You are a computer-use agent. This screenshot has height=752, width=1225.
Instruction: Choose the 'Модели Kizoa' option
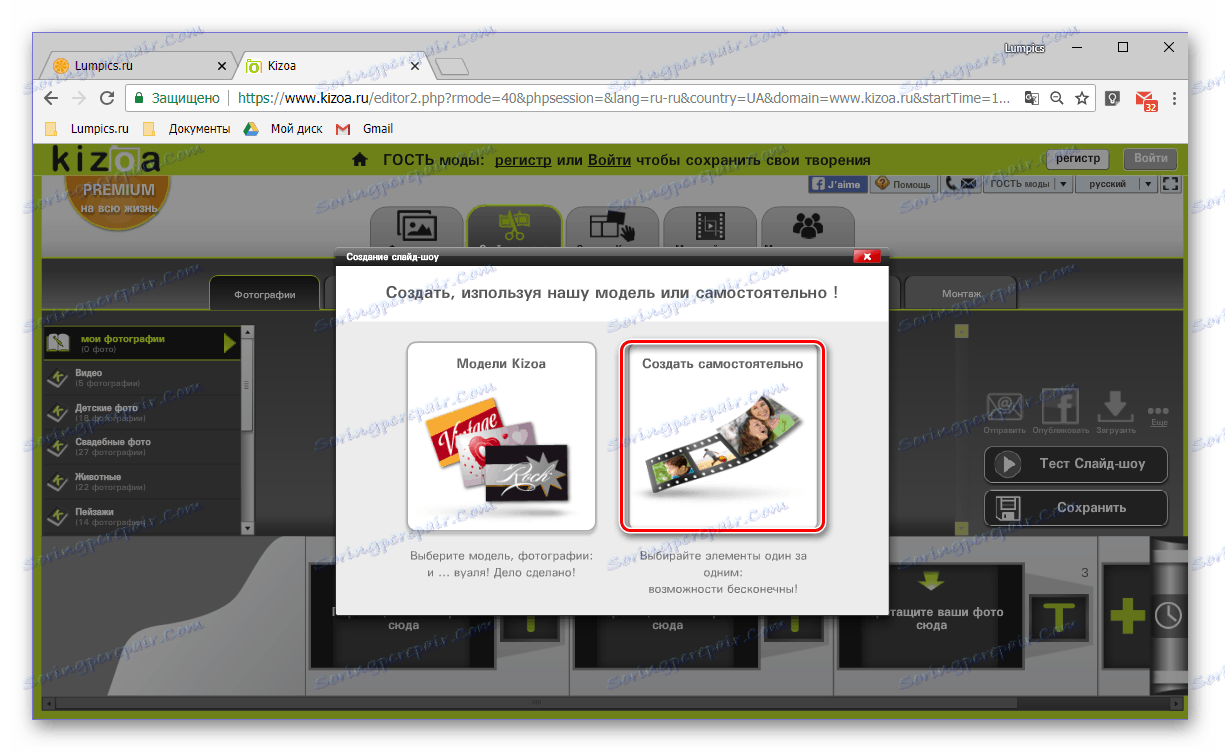(x=501, y=436)
